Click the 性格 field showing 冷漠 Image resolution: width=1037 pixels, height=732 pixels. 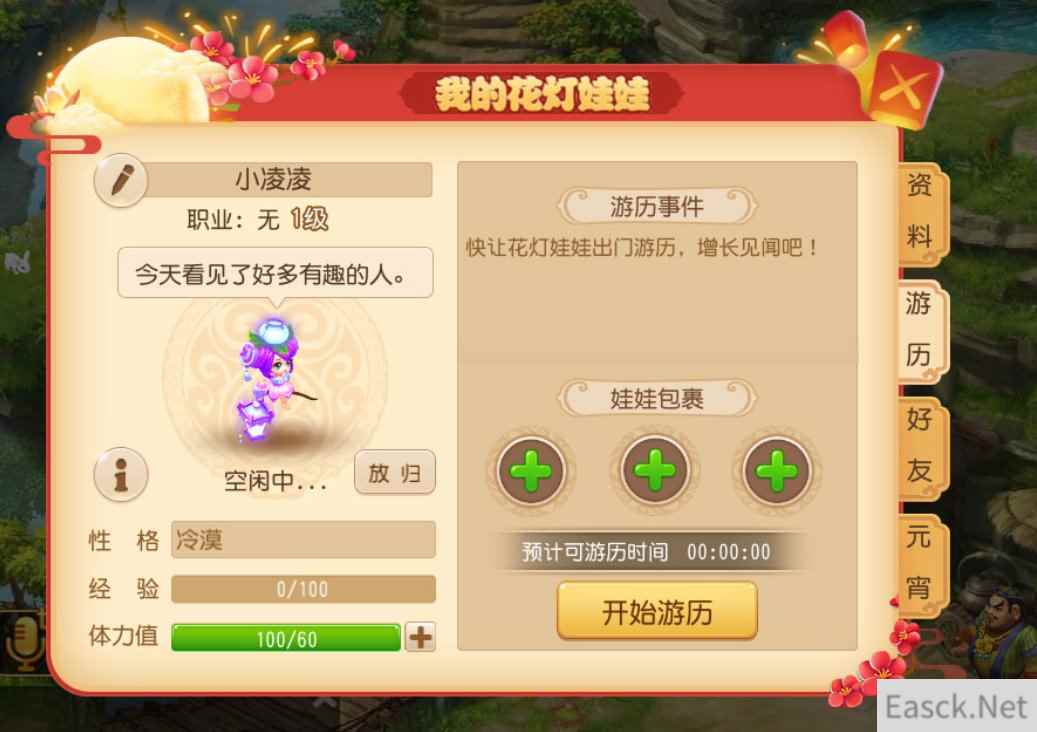coord(303,540)
